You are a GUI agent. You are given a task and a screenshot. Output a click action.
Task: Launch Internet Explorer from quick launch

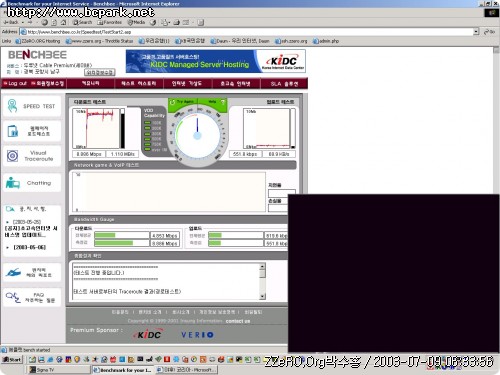[x=50, y=359]
